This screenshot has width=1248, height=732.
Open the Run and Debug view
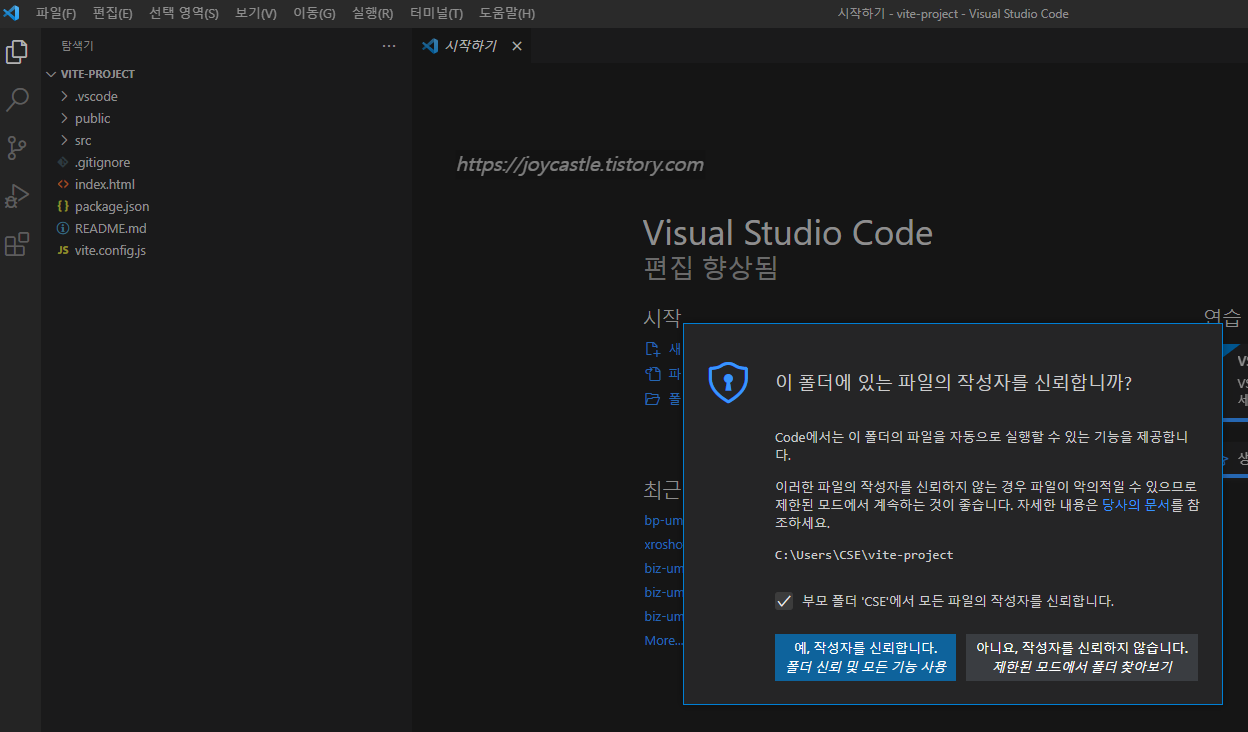pos(17,196)
